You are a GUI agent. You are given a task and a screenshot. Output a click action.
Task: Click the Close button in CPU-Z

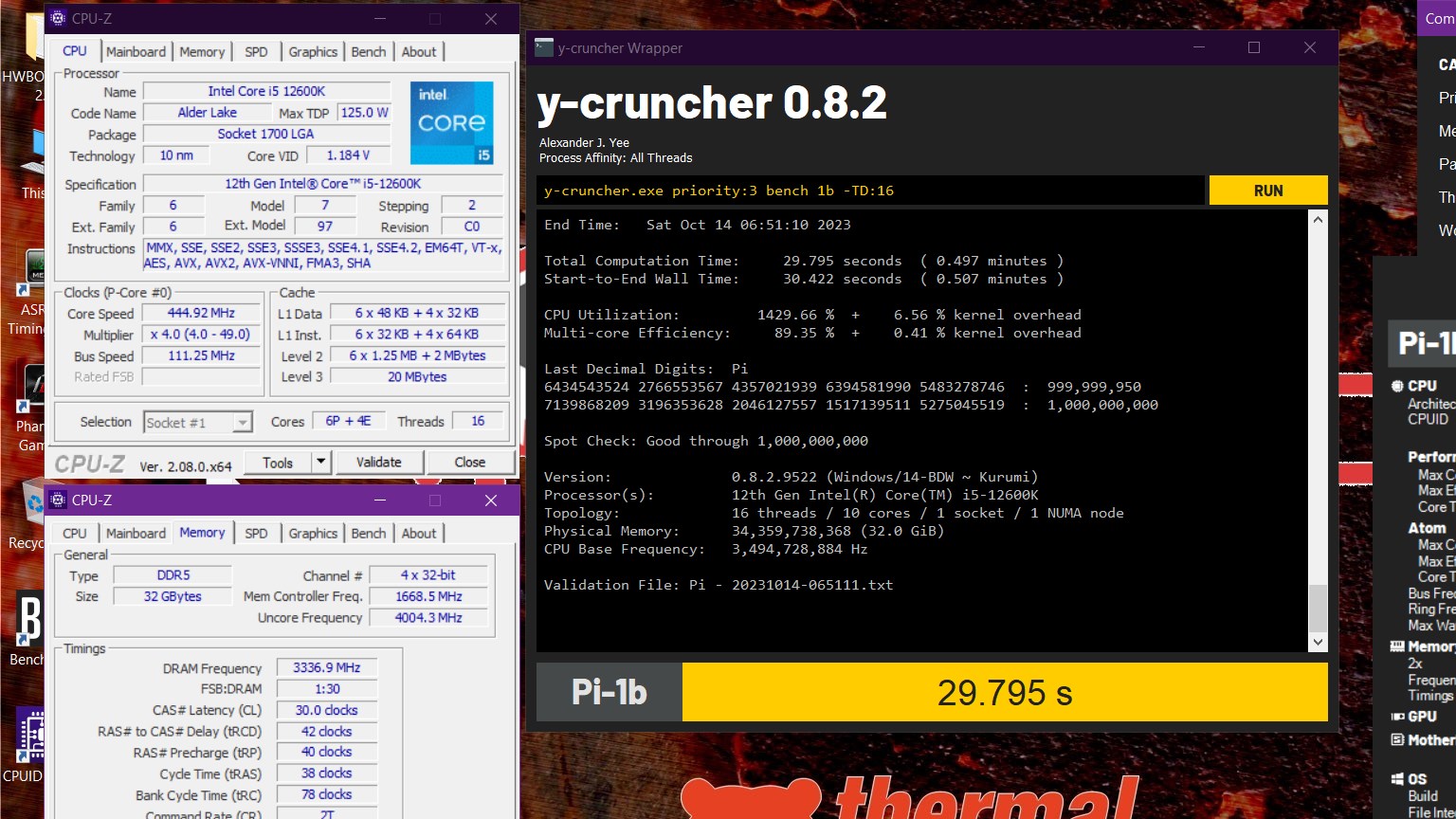pyautogui.click(x=470, y=463)
